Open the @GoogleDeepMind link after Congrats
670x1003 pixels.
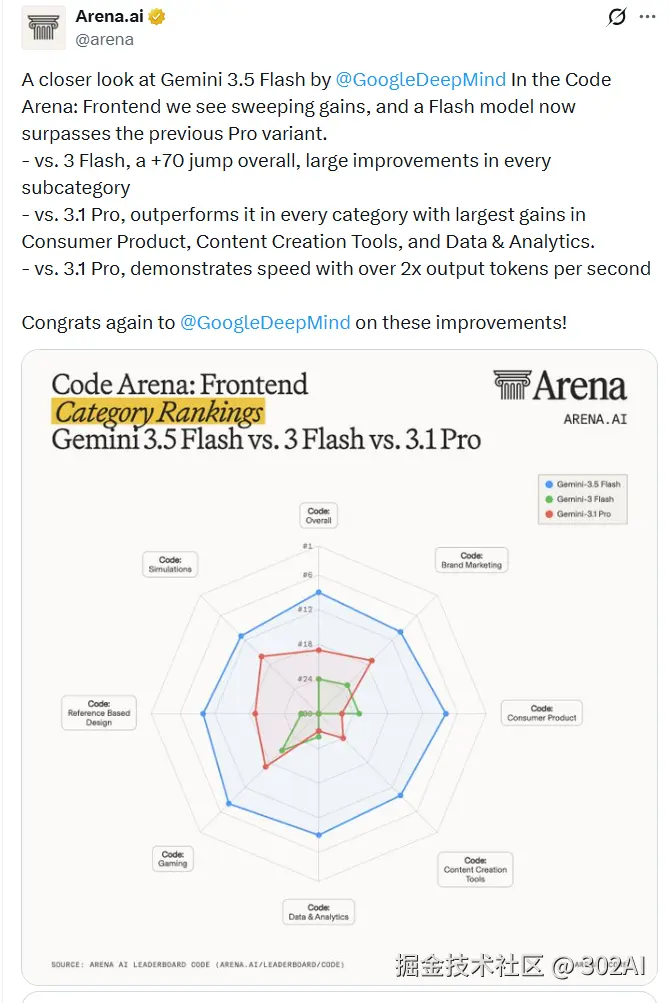pyautogui.click(x=265, y=322)
